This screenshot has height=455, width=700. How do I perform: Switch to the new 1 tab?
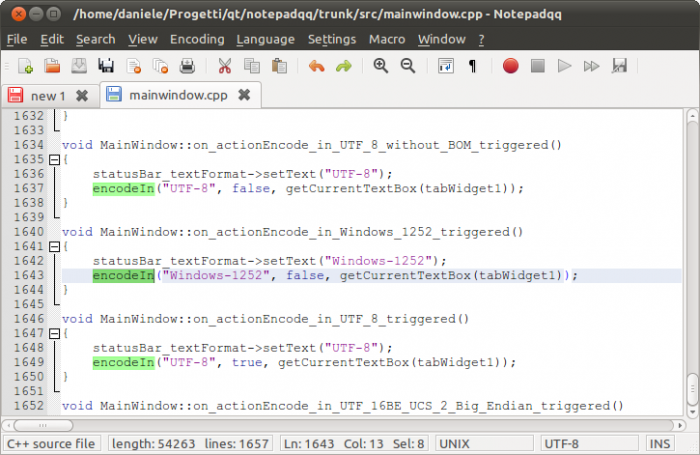47,96
